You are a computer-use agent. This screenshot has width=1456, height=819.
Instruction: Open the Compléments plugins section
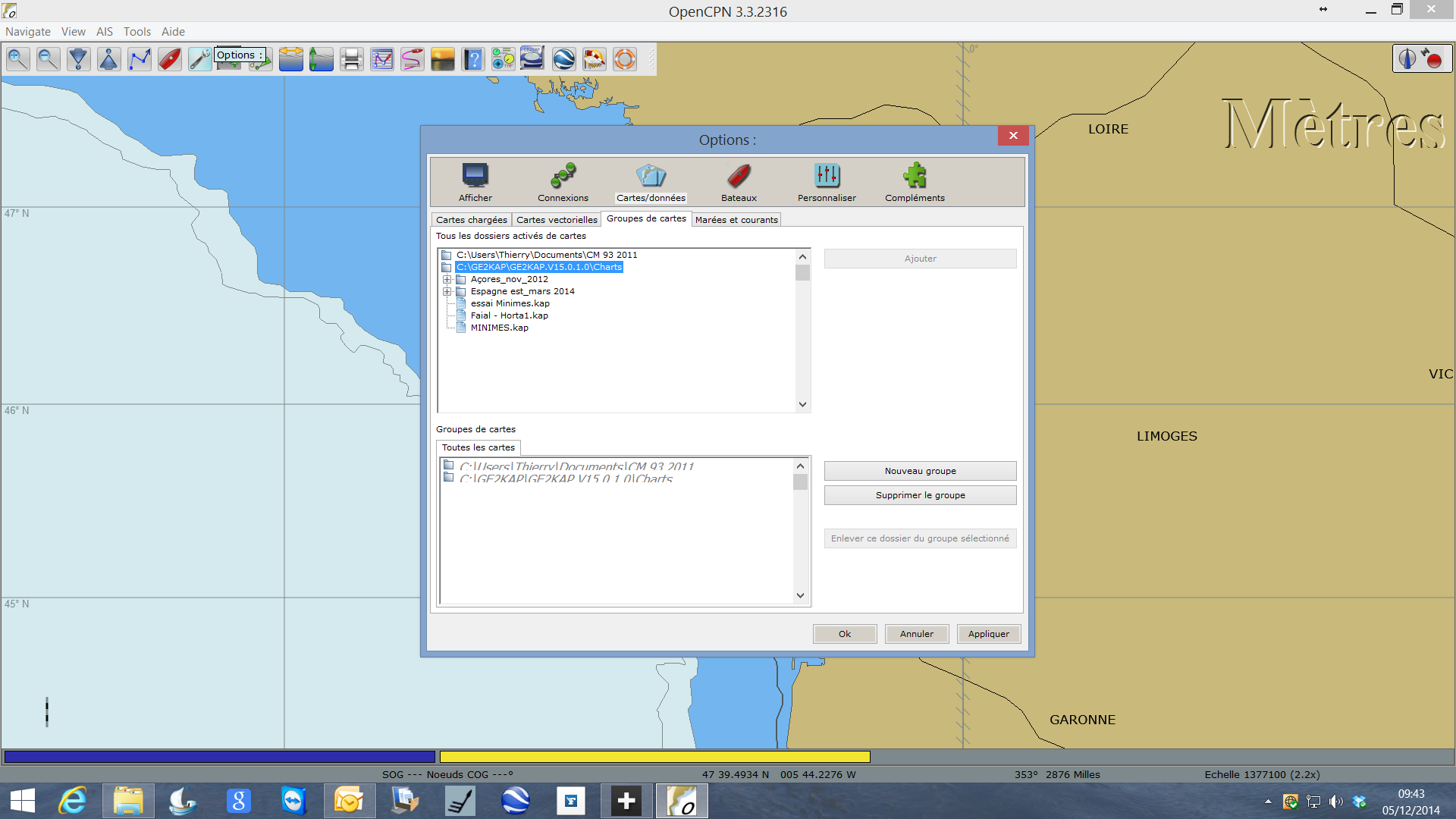pos(915,183)
